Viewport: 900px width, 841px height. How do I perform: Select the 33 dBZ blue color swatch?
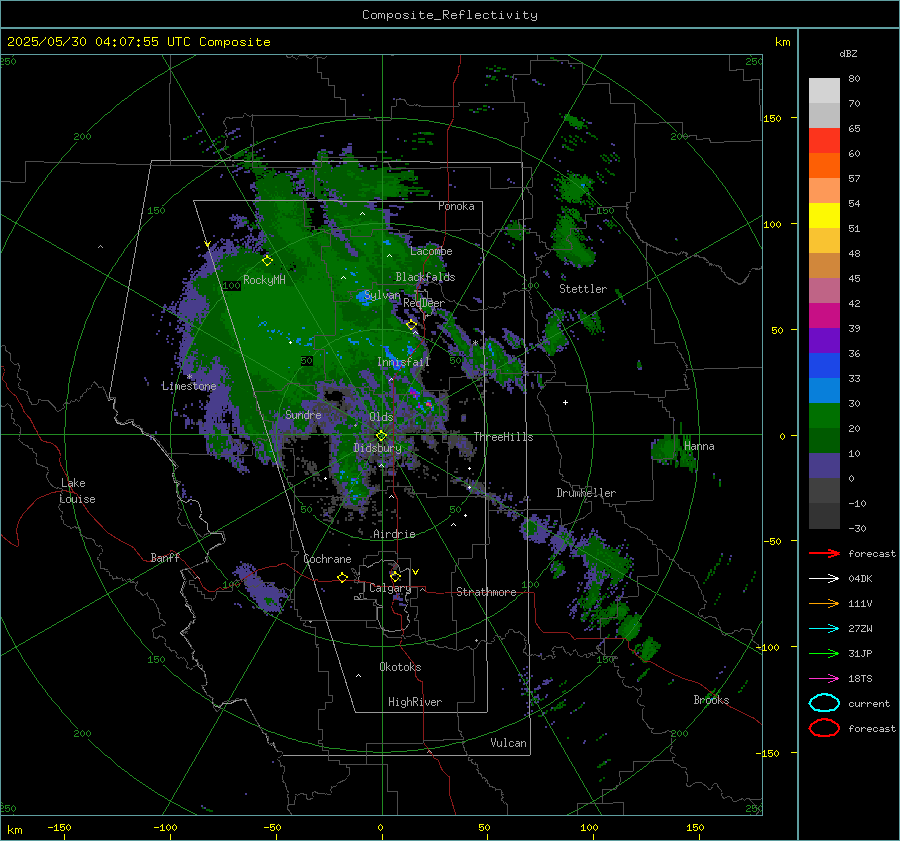(x=824, y=366)
